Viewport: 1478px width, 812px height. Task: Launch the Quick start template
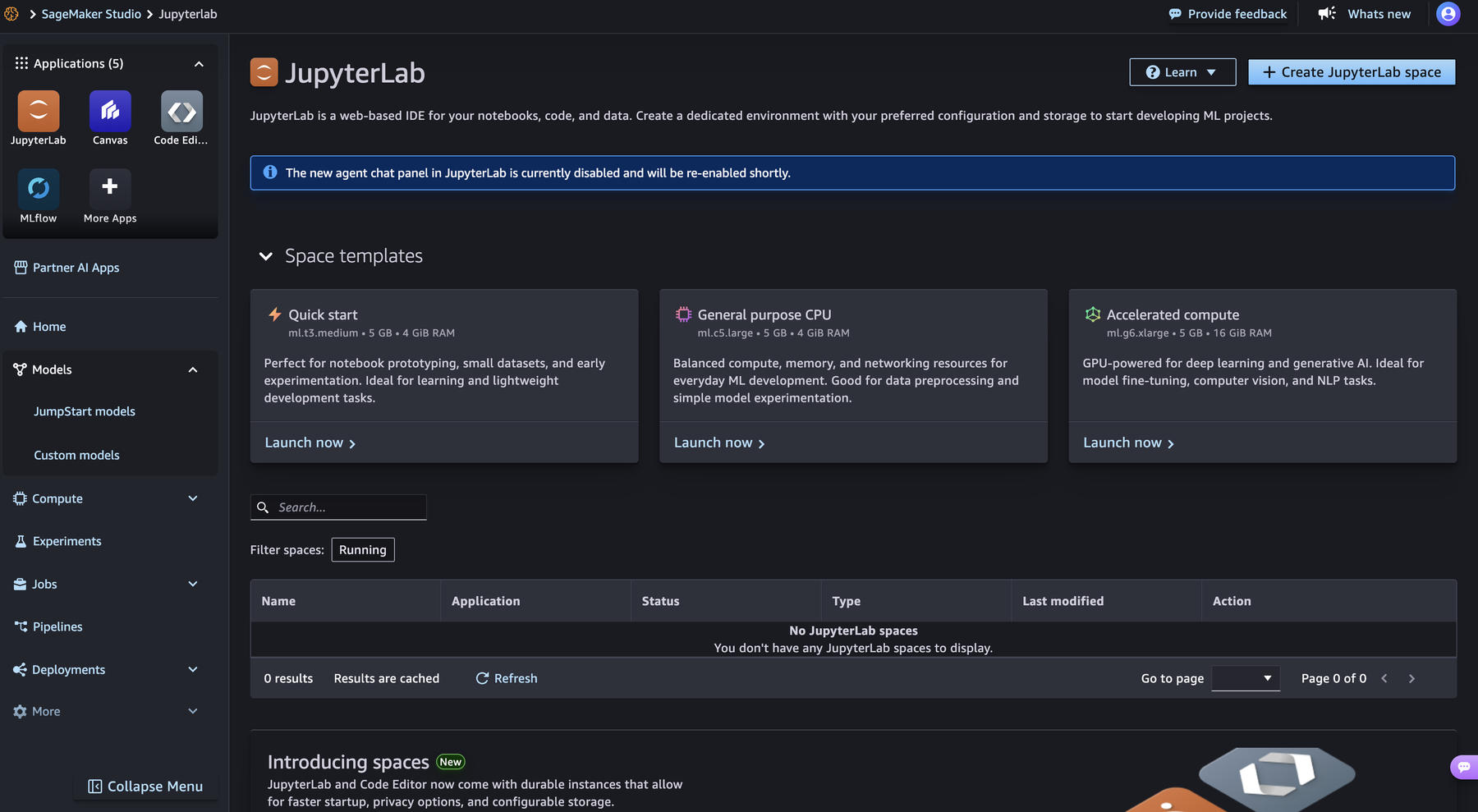point(310,443)
